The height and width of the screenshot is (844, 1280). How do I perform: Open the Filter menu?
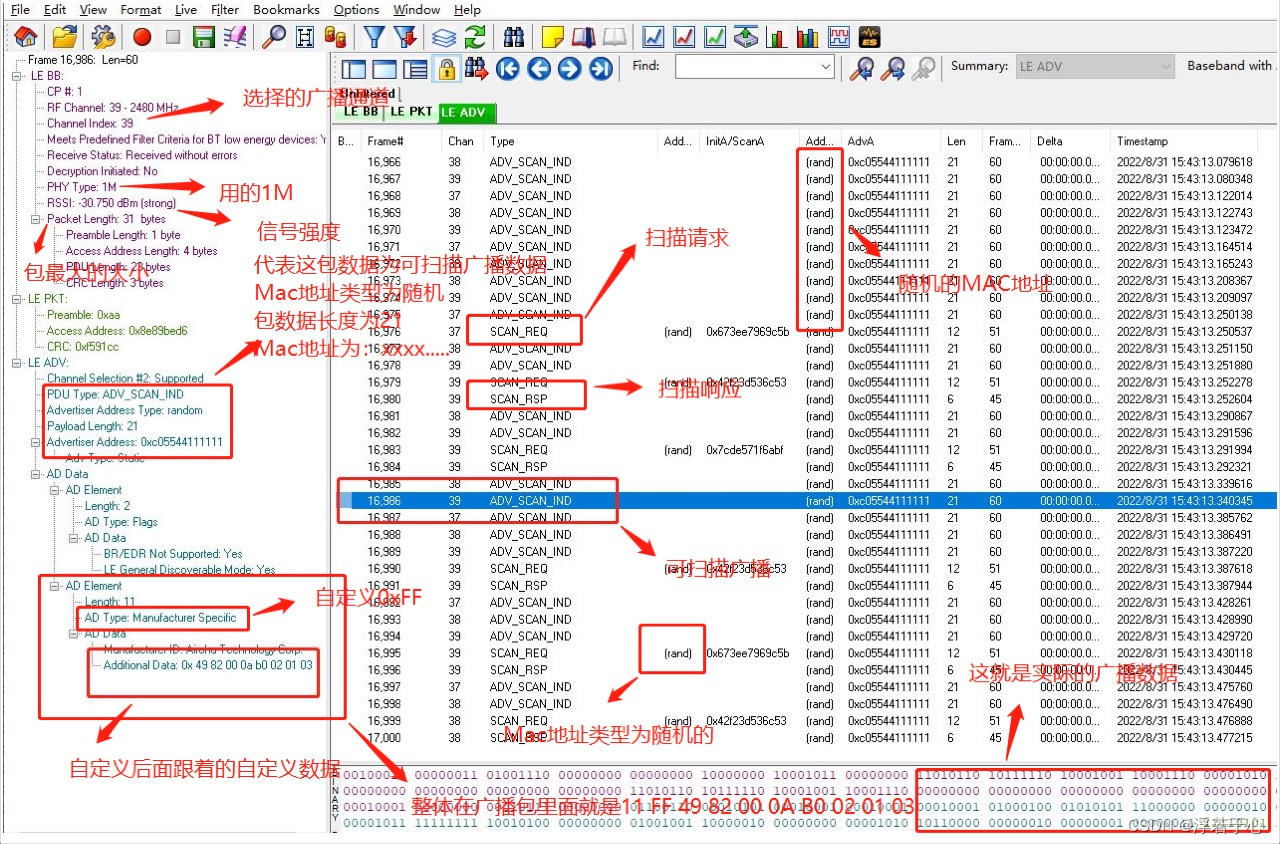coord(225,9)
